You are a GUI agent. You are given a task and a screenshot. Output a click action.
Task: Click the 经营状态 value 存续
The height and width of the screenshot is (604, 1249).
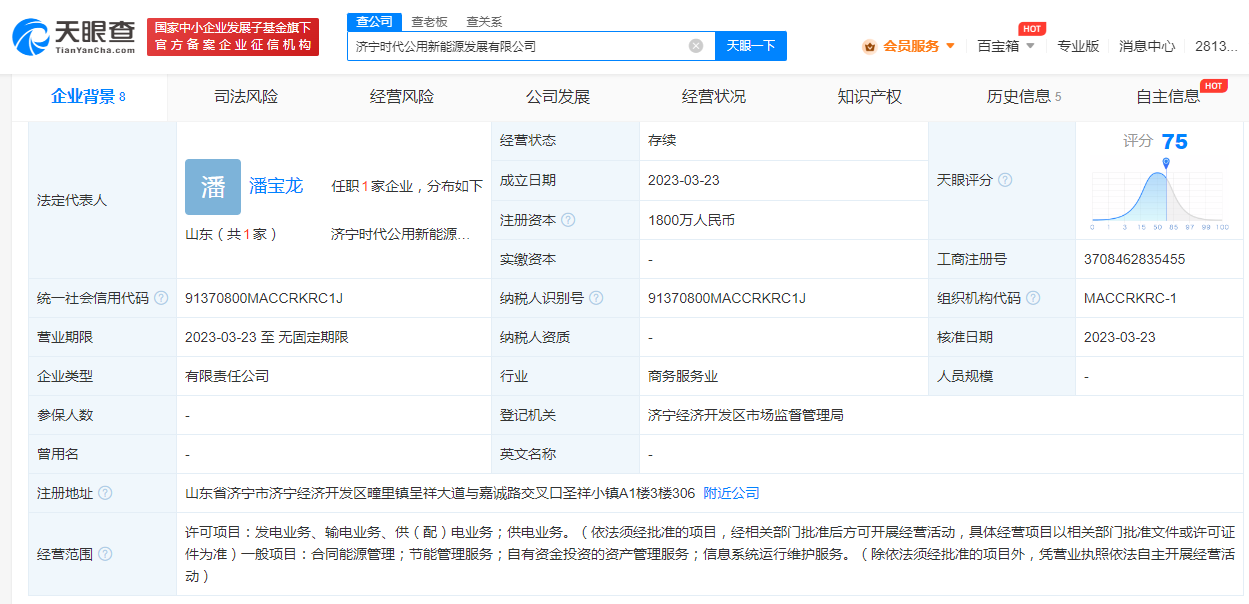pyautogui.click(x=662, y=140)
